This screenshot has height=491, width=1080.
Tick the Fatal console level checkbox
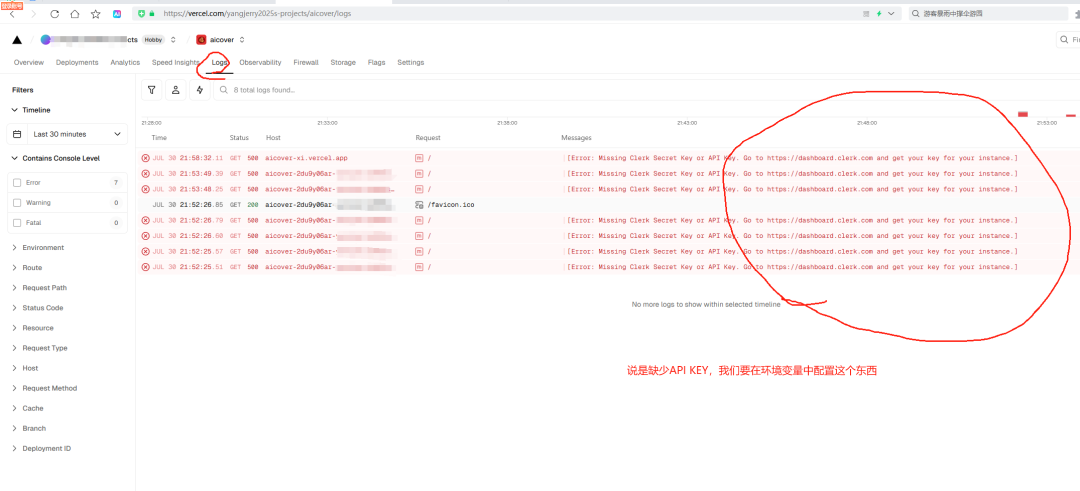[16, 223]
